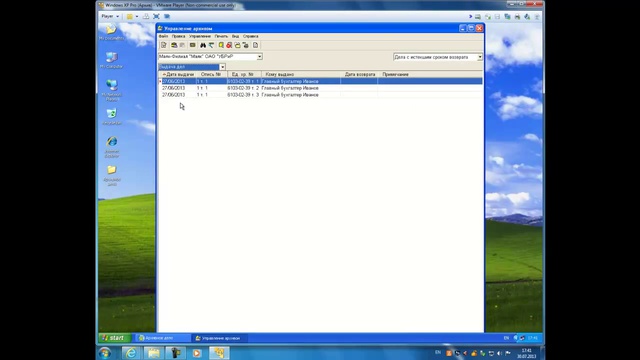Image resolution: width=640 pixels, height=360 pixels.
Task: Sort by Опись № column header
Action: pyautogui.click(x=211, y=75)
